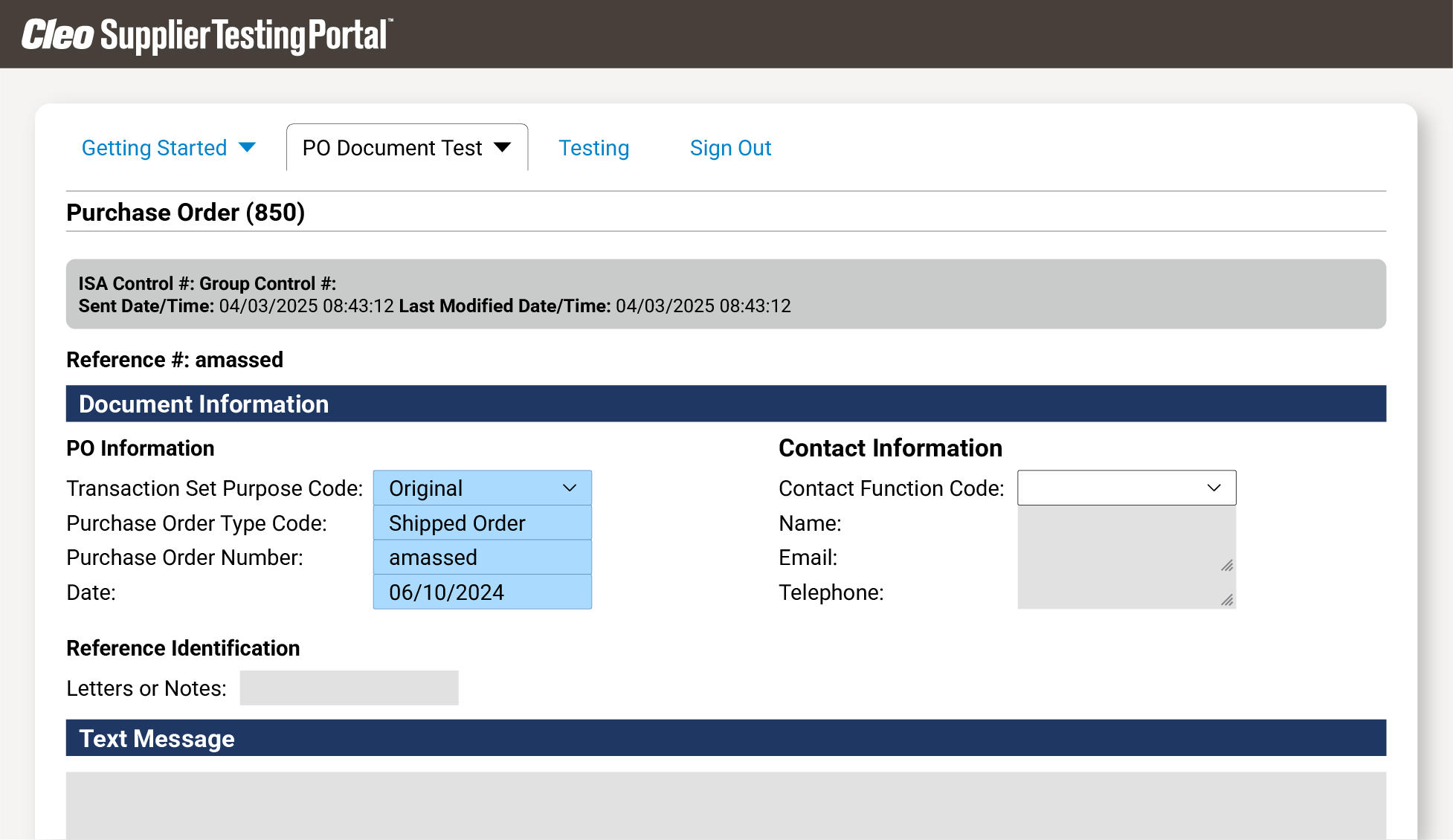1453x840 pixels.
Task: Open the Getting Started dropdown menu
Action: pyautogui.click(x=155, y=147)
